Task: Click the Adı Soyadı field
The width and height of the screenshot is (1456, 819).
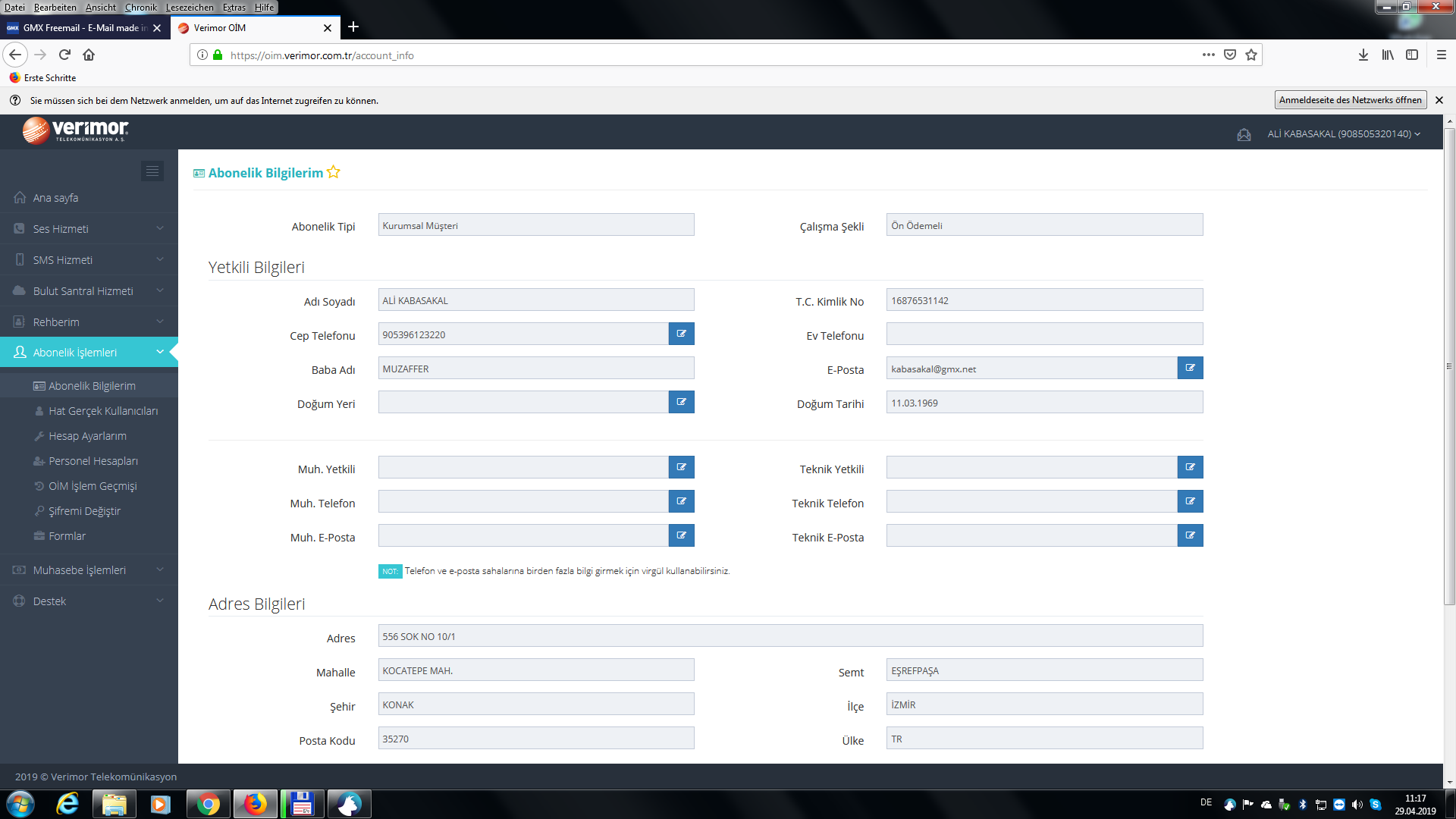Action: [536, 300]
